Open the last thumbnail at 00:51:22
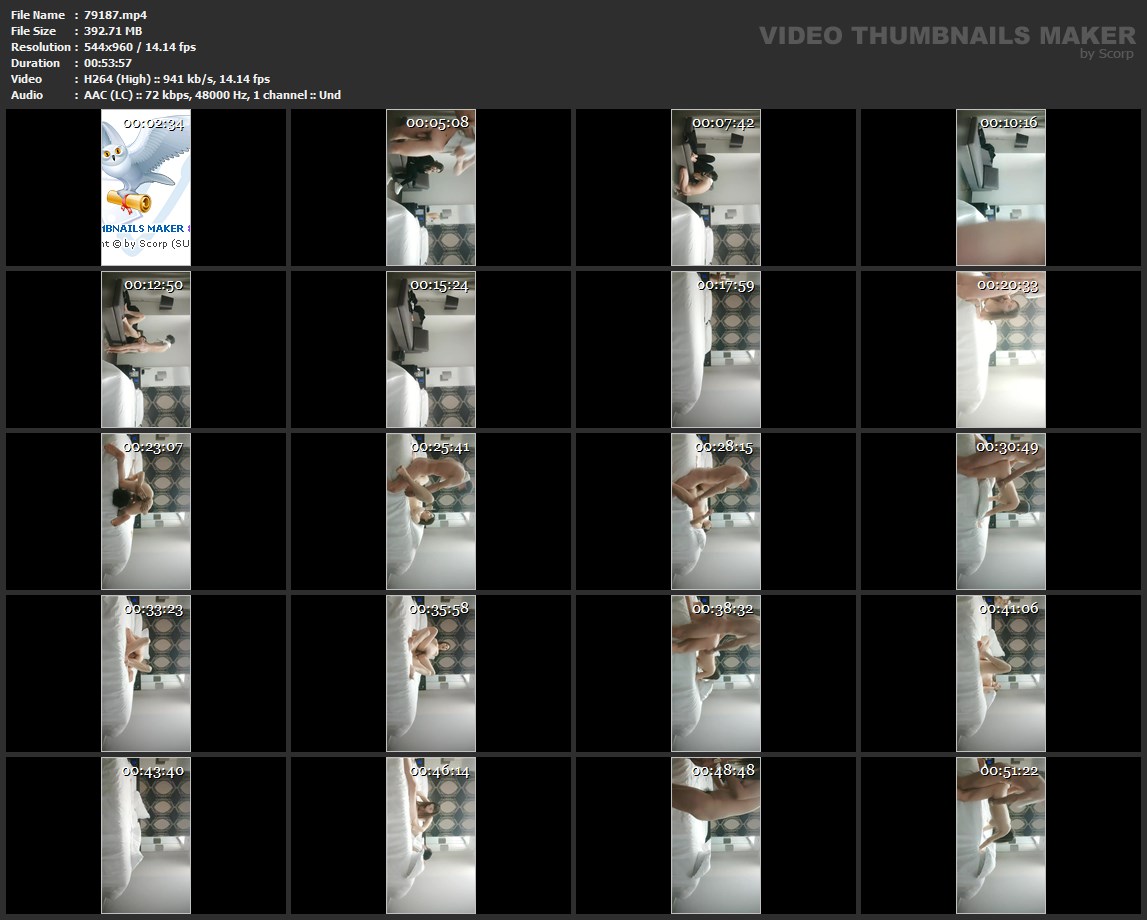The image size is (1147, 920). [1001, 835]
